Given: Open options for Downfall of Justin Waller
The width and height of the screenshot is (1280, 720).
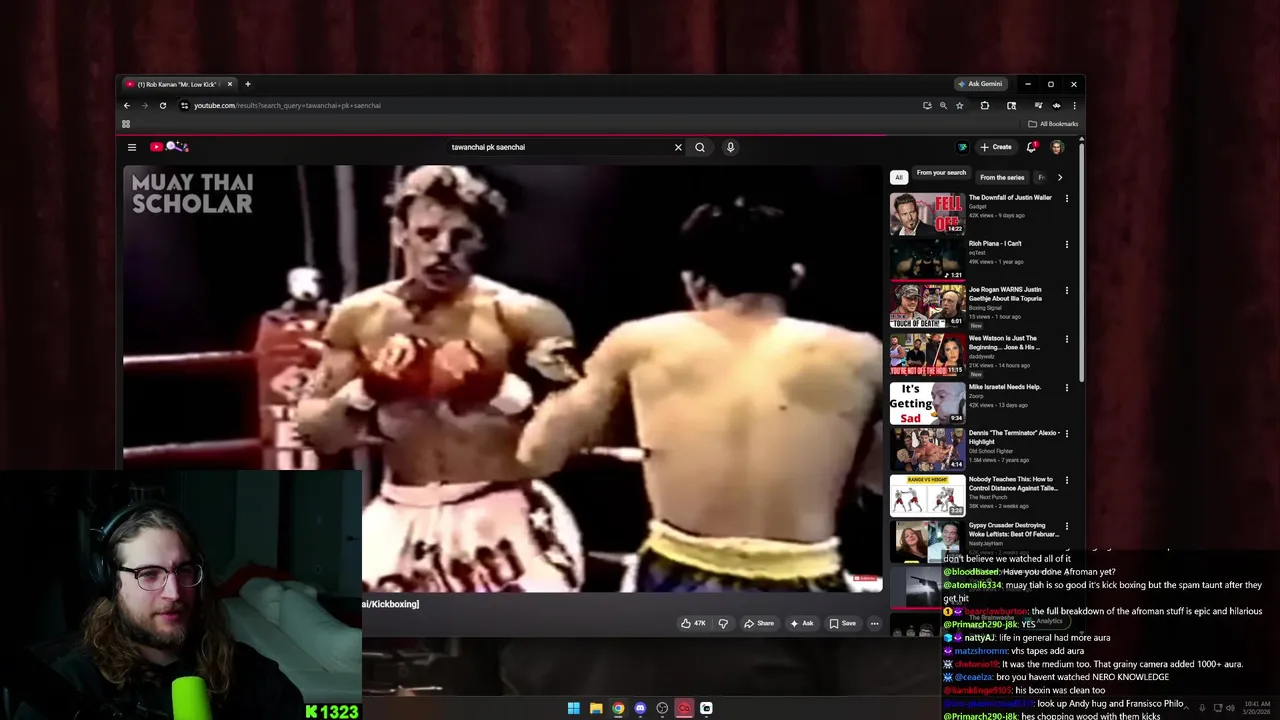Looking at the screenshot, I should coord(1067,198).
